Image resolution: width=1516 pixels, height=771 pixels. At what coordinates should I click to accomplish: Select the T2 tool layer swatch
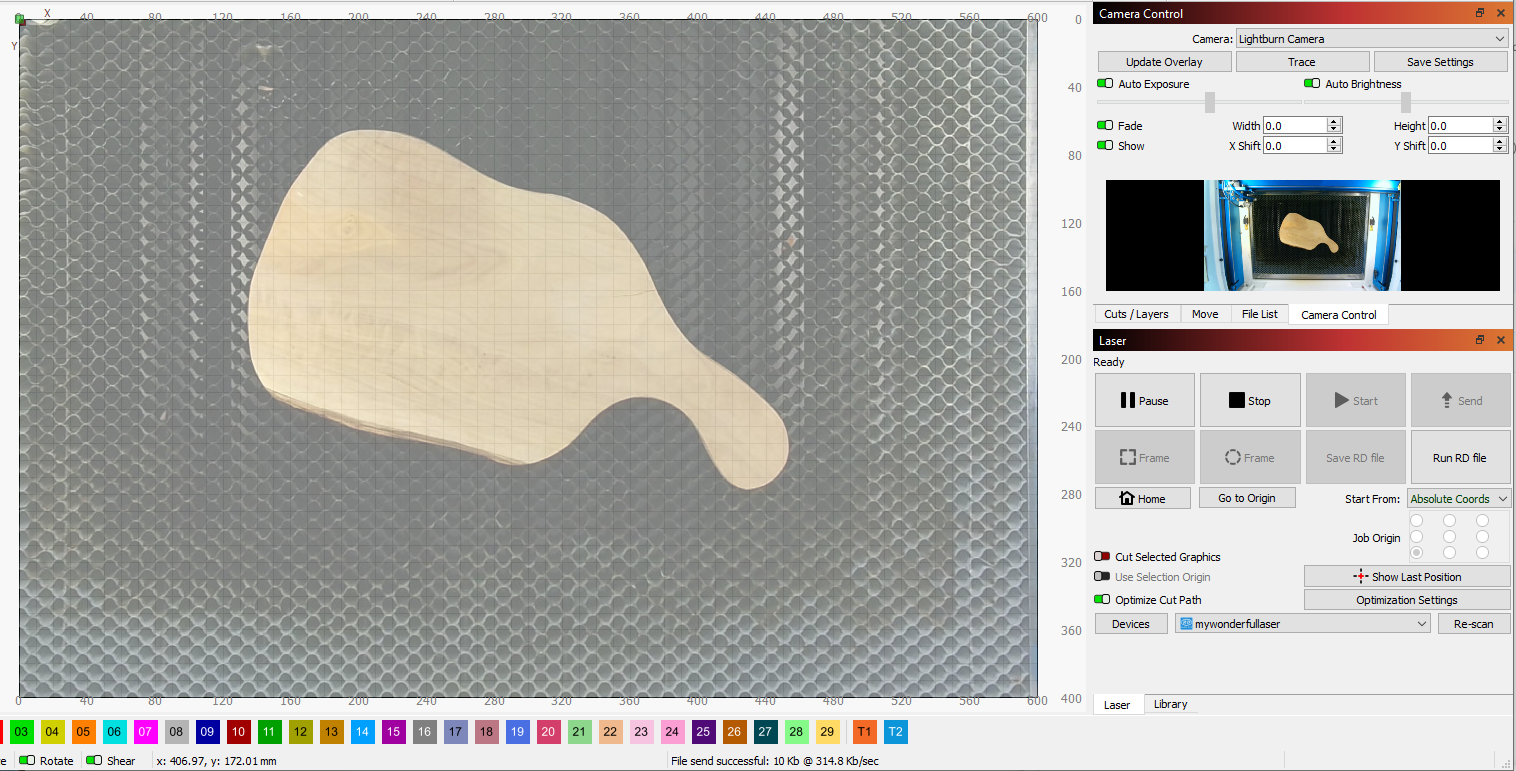tap(895, 732)
